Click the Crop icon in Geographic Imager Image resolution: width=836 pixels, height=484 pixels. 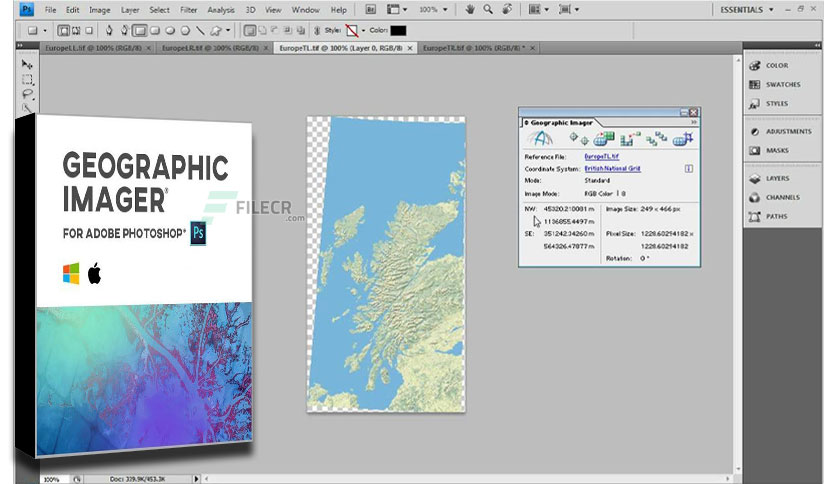683,139
